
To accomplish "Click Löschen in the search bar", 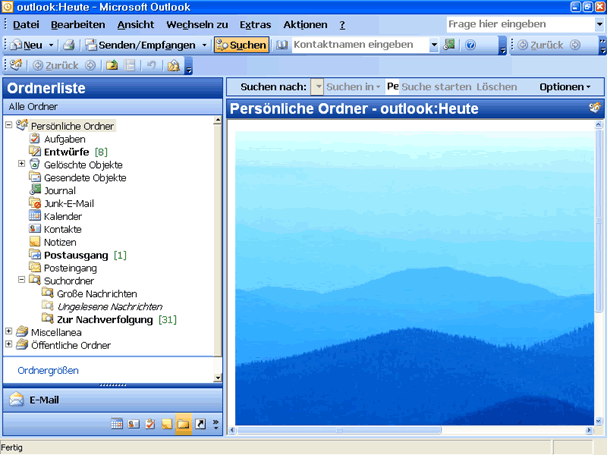I will [497, 87].
